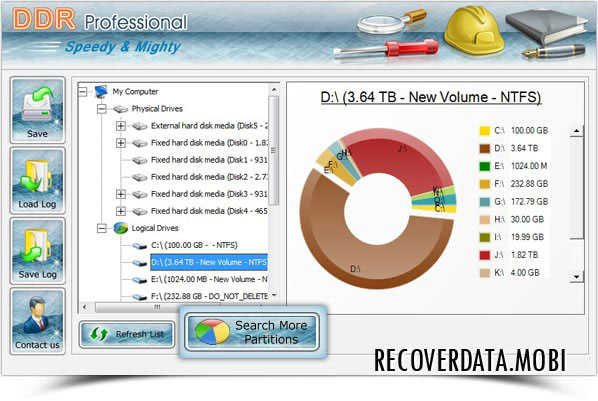Click the Disk2 hard disk icon
Image resolution: width=598 pixels, height=401 pixels.
click(140, 177)
